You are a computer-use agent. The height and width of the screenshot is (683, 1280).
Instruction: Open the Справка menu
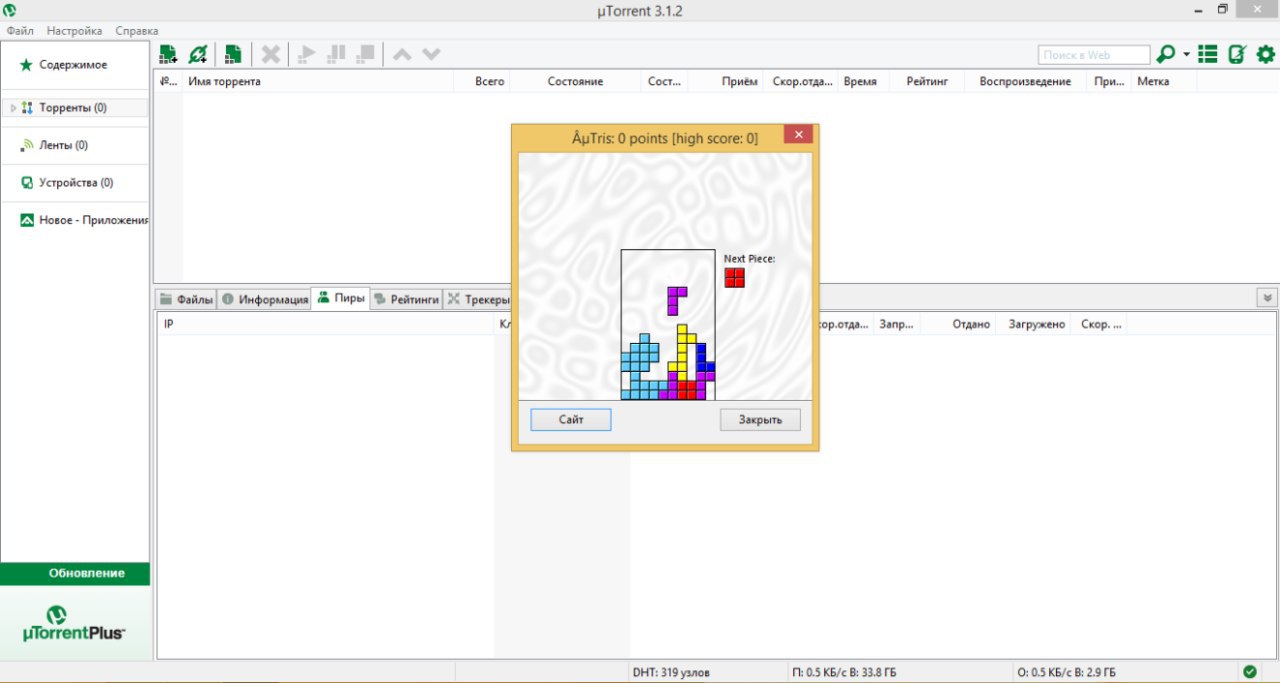tap(137, 31)
